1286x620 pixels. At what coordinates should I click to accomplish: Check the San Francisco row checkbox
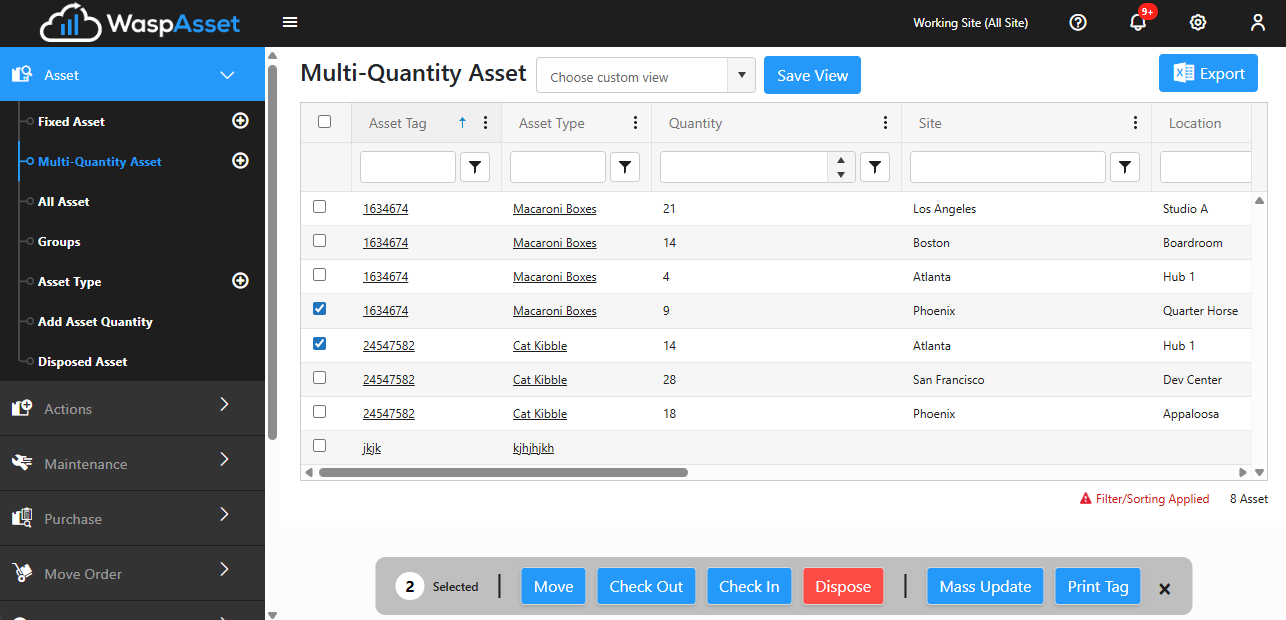[320, 378]
